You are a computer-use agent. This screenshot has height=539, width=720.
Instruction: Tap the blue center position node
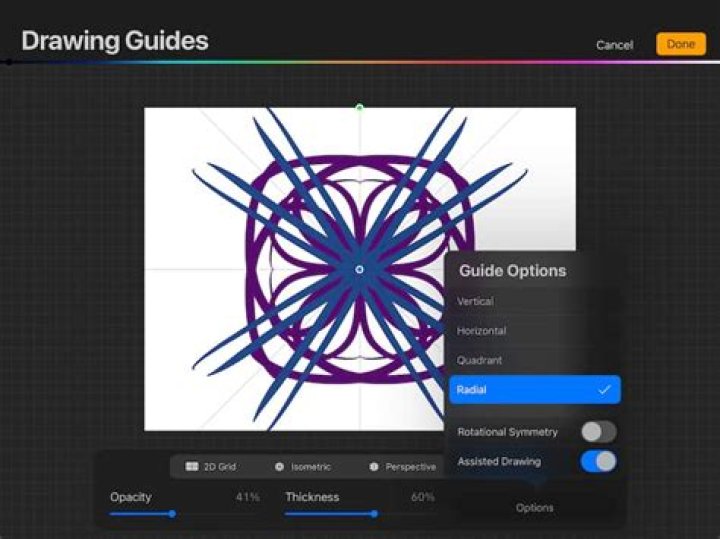[x=360, y=269]
